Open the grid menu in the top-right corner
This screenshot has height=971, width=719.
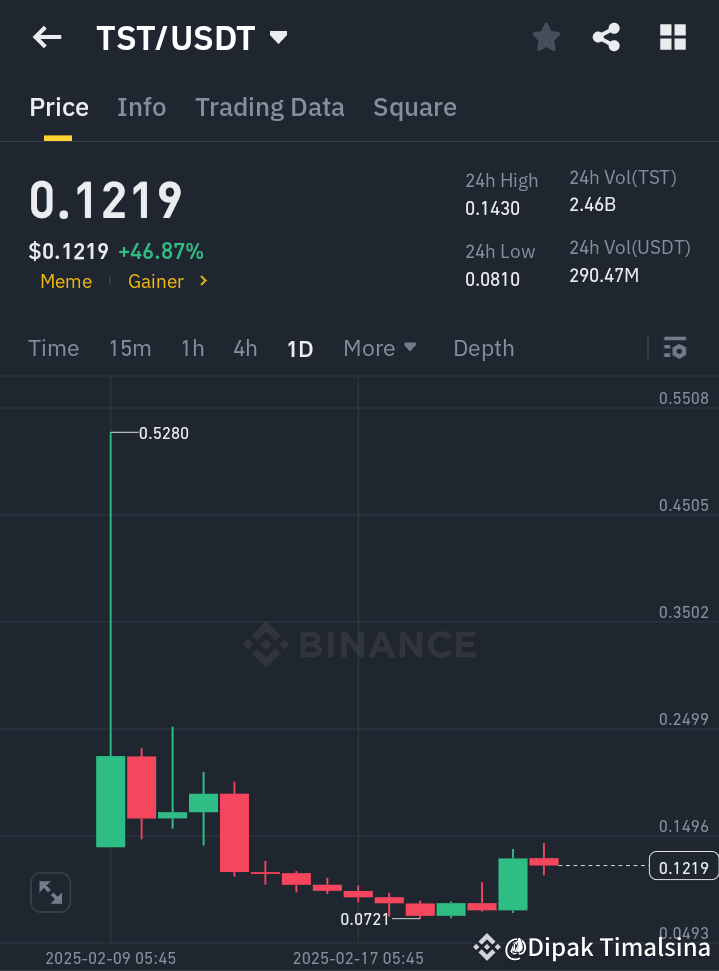672,37
